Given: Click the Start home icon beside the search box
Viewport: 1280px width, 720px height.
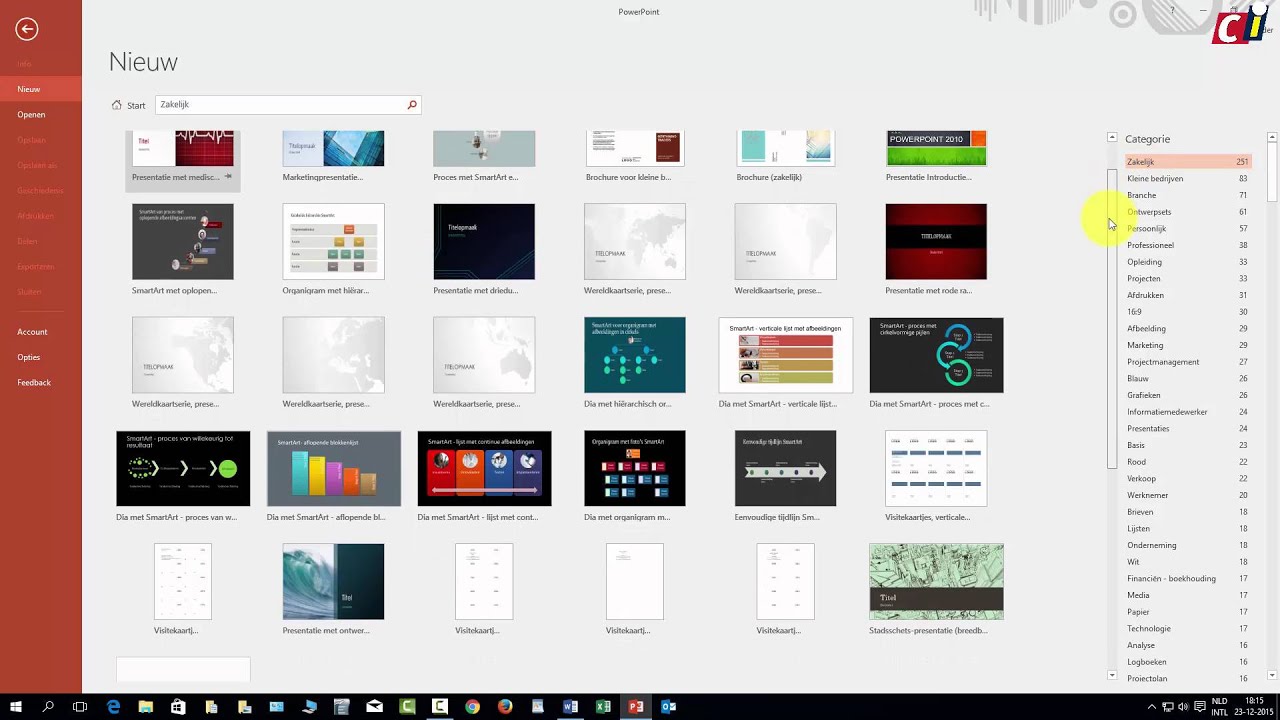Looking at the screenshot, I should 117,105.
